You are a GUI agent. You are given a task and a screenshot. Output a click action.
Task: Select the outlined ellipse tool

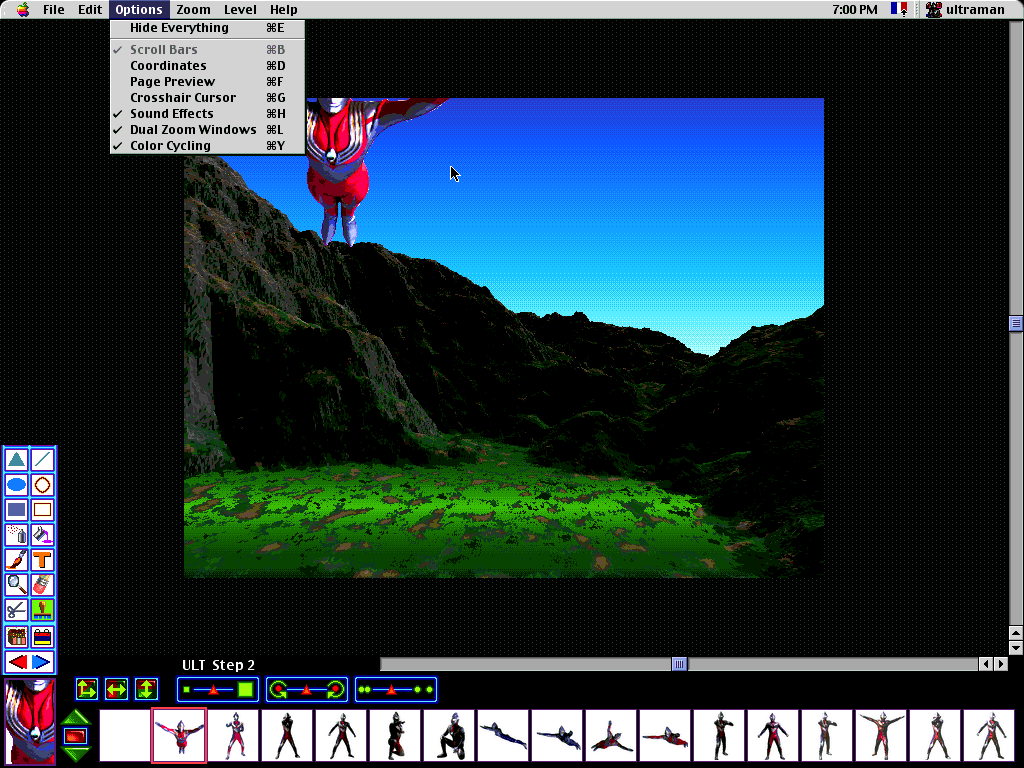[x=42, y=485]
